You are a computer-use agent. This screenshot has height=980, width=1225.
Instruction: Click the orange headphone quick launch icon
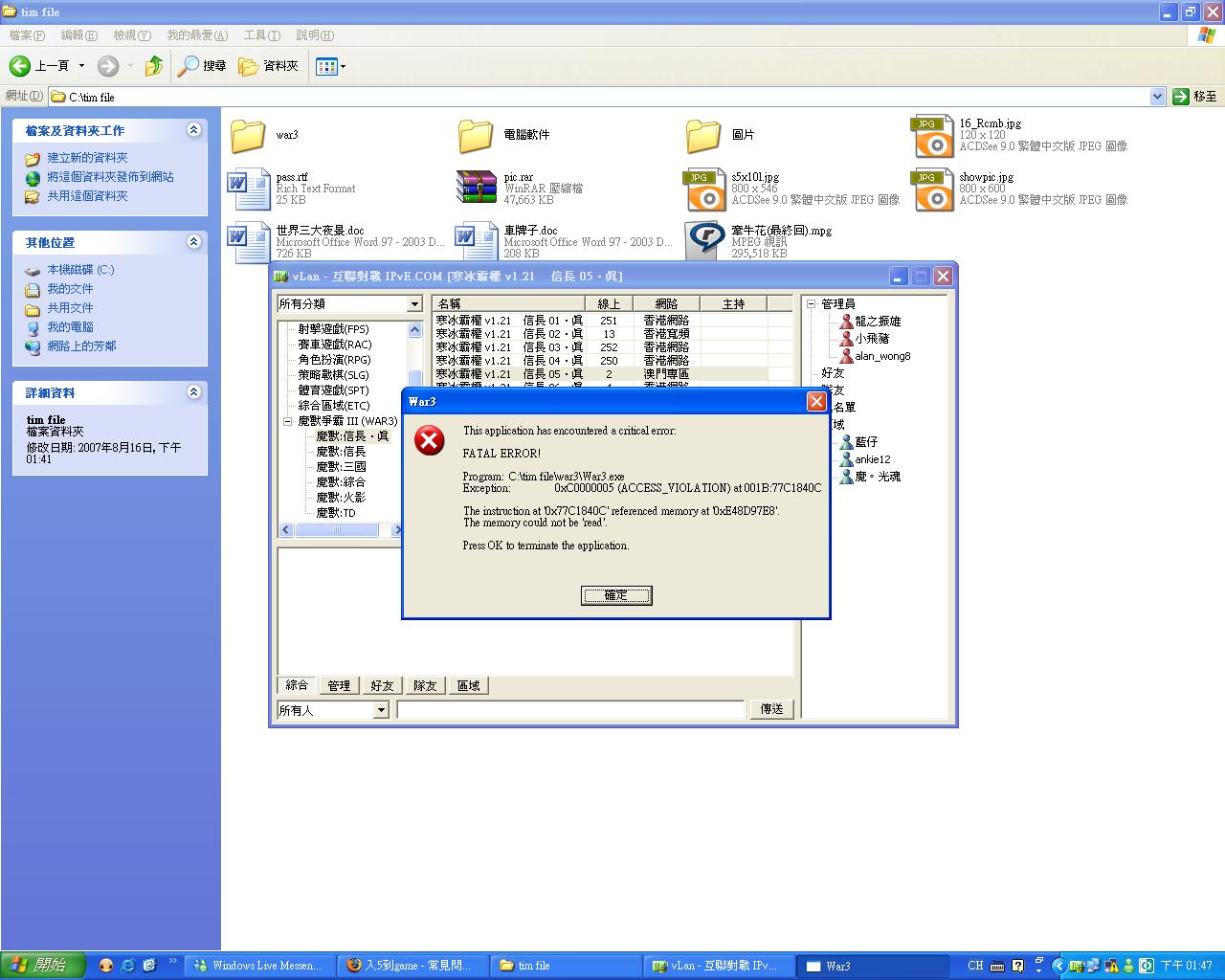106,966
